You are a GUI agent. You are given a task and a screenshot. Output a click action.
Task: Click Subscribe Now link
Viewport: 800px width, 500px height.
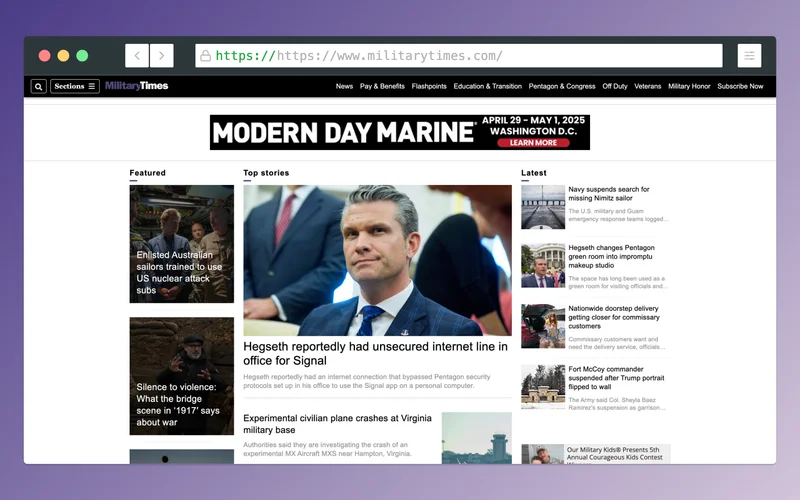coord(740,87)
